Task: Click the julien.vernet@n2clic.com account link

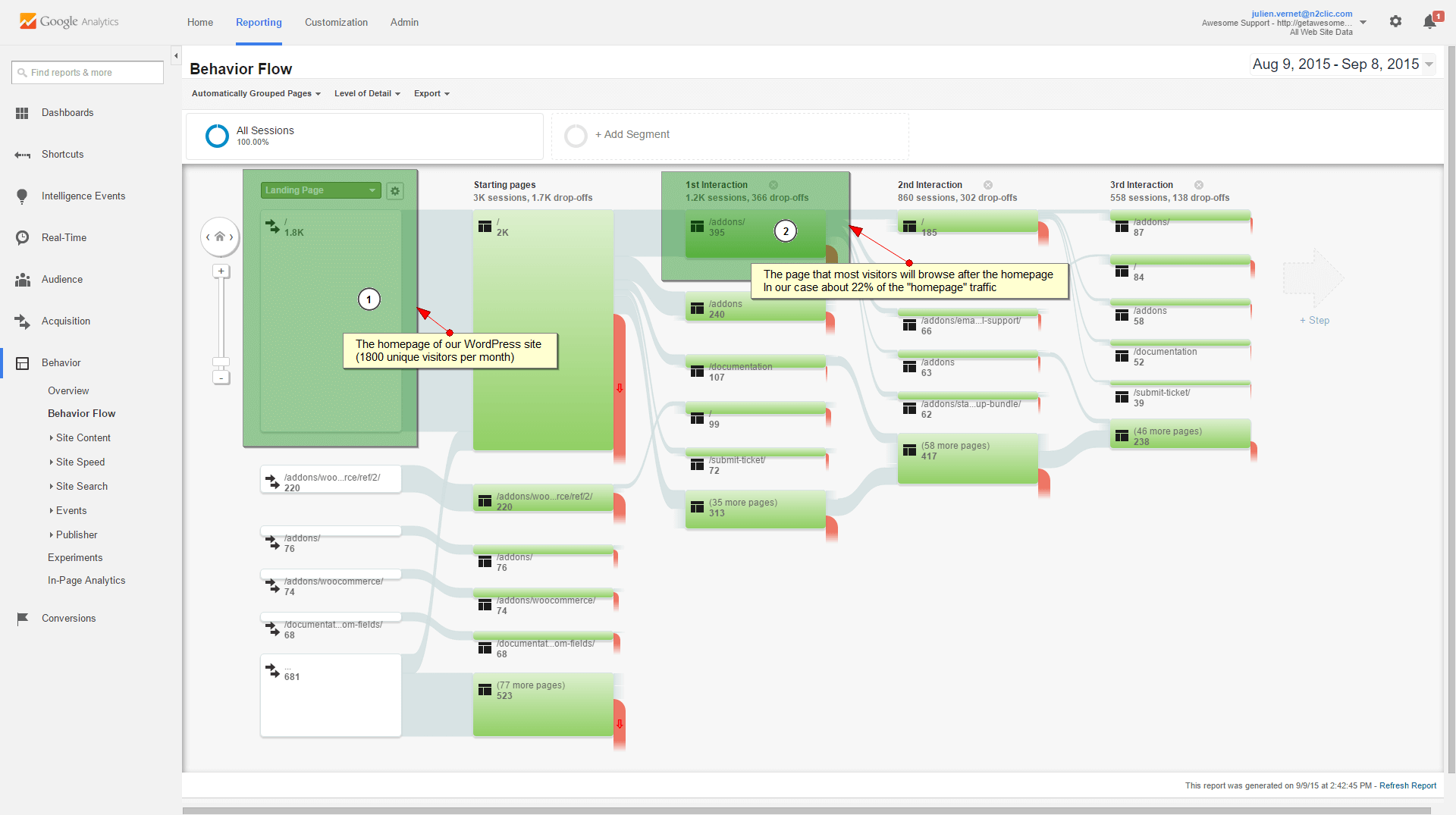Action: tap(1302, 14)
